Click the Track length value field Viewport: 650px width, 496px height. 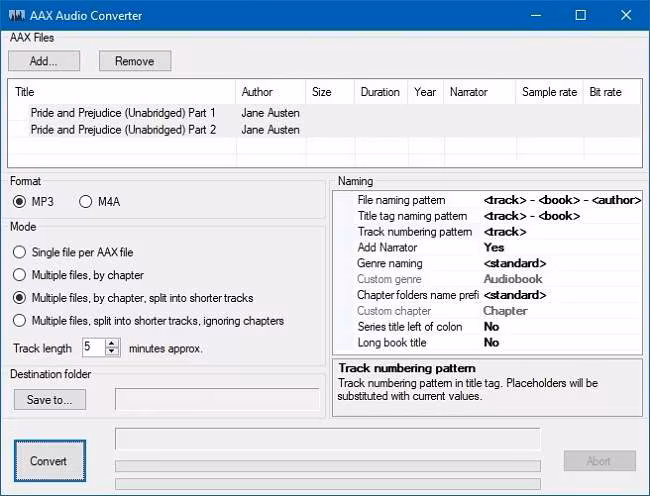coord(94,347)
